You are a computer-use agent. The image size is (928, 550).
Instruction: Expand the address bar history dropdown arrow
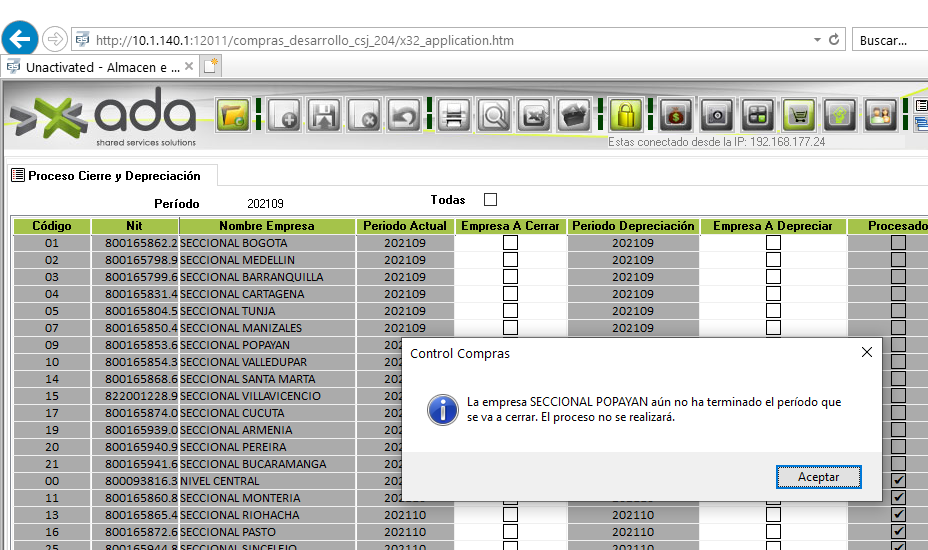815,41
